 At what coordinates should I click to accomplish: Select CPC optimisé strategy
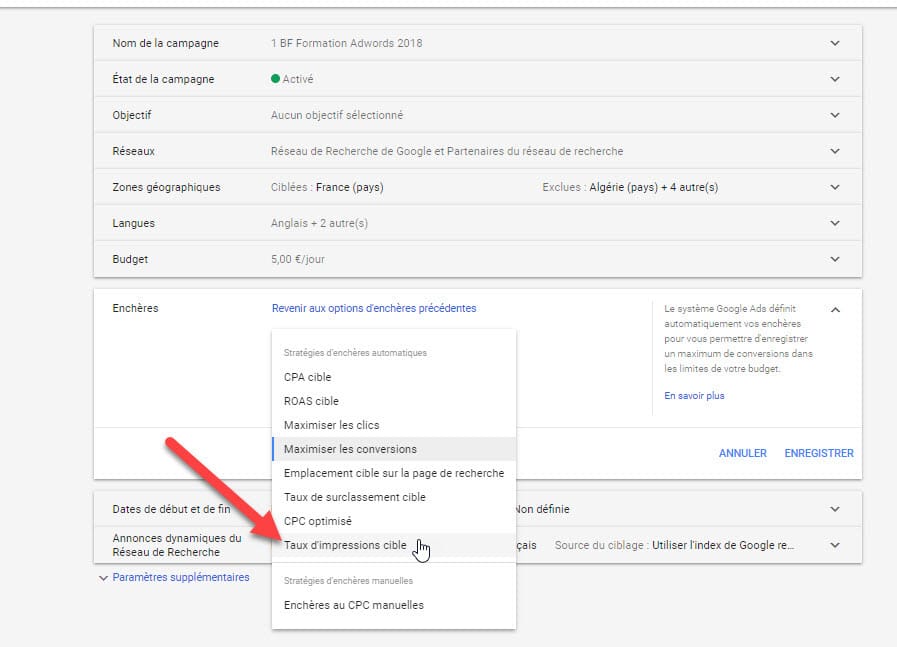pos(394,521)
